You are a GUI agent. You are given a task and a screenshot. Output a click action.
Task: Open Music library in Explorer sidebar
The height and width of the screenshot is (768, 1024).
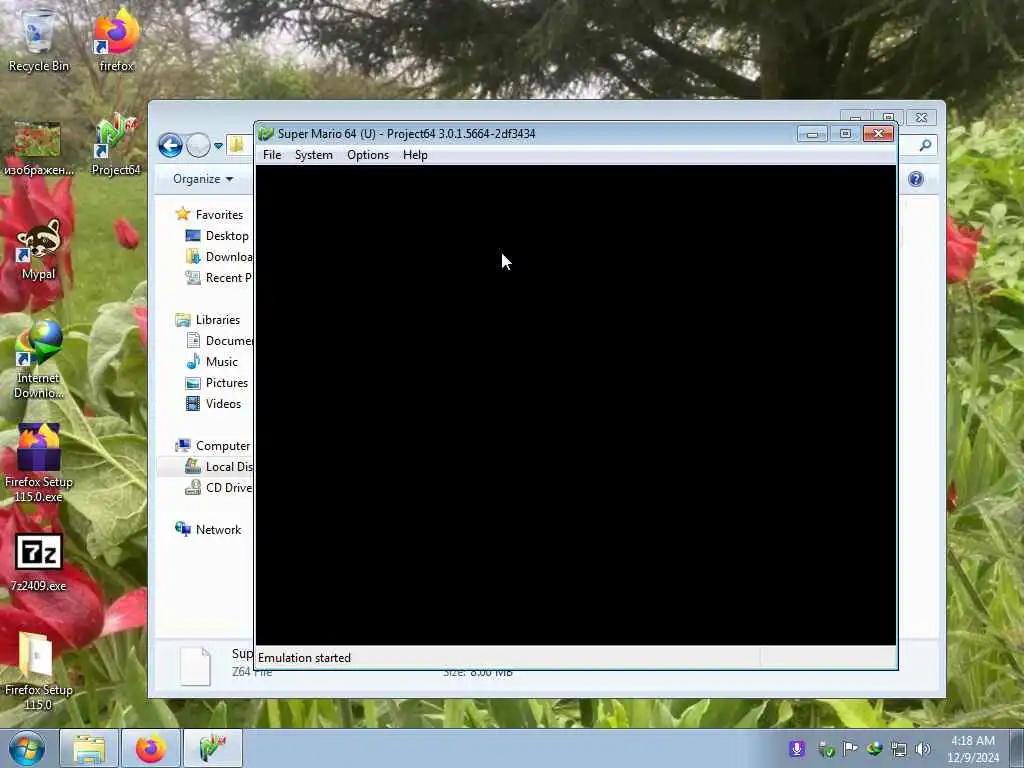212,362
